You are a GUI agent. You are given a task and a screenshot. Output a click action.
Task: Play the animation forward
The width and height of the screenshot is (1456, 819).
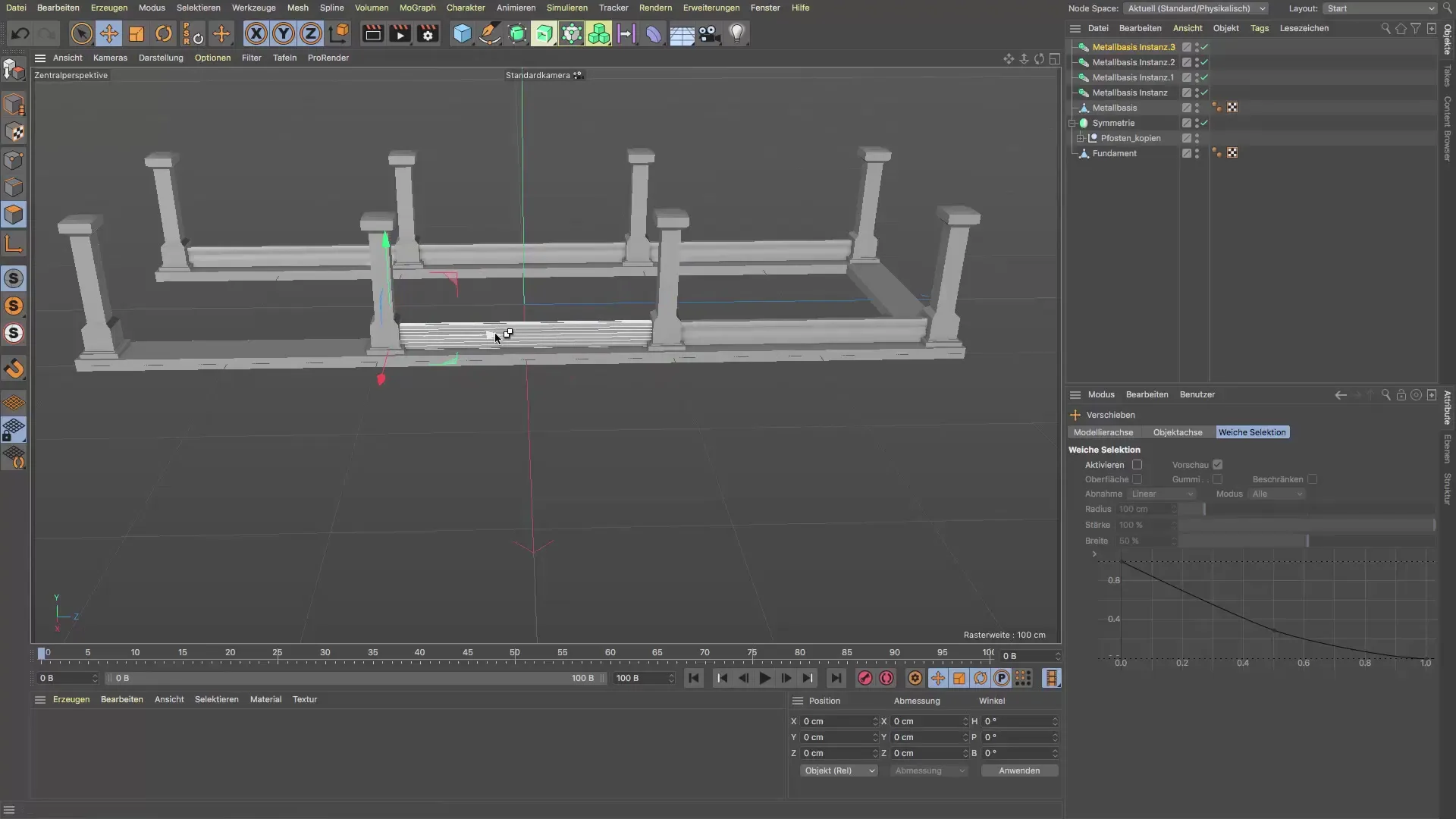coord(765,679)
